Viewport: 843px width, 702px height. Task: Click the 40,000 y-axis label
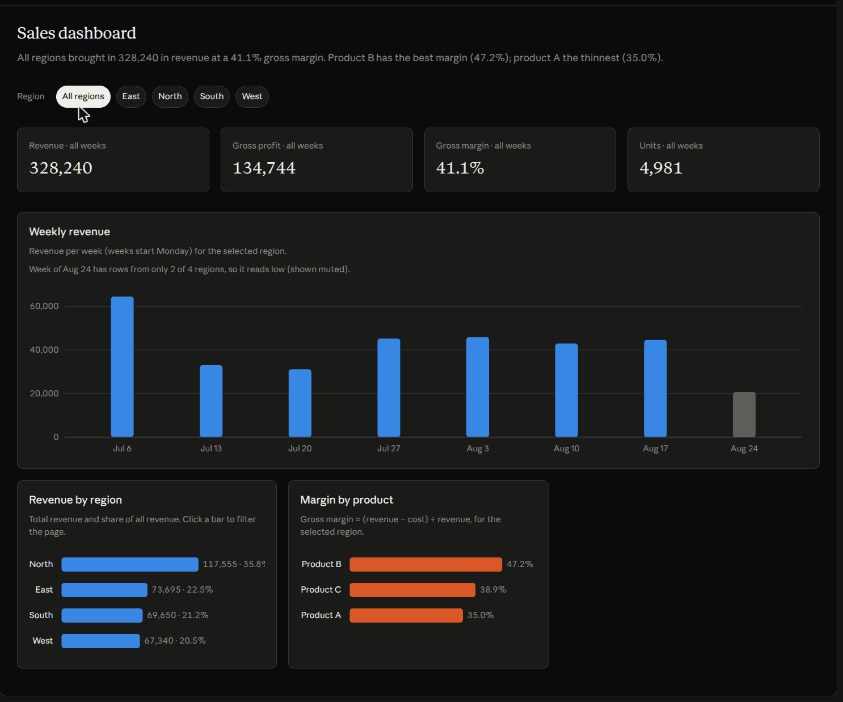44,350
